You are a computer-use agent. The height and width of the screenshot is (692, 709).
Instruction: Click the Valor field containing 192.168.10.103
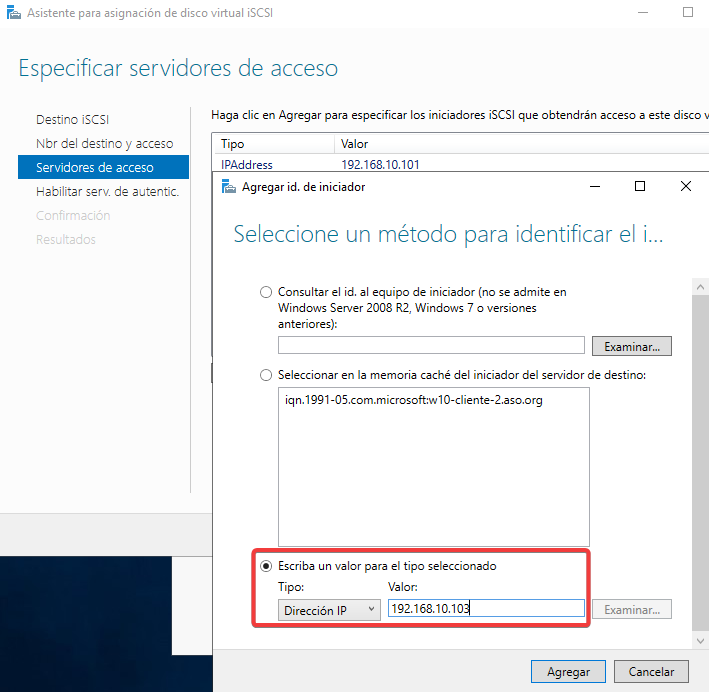coord(485,609)
